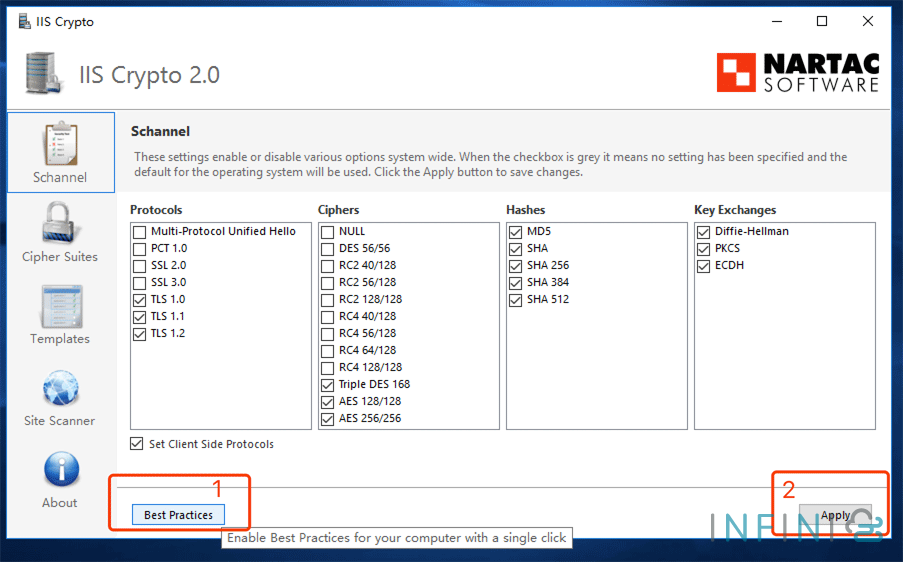The width and height of the screenshot is (903, 562).
Task: Toggle SHA 512 hash checkbox
Action: coord(515,300)
